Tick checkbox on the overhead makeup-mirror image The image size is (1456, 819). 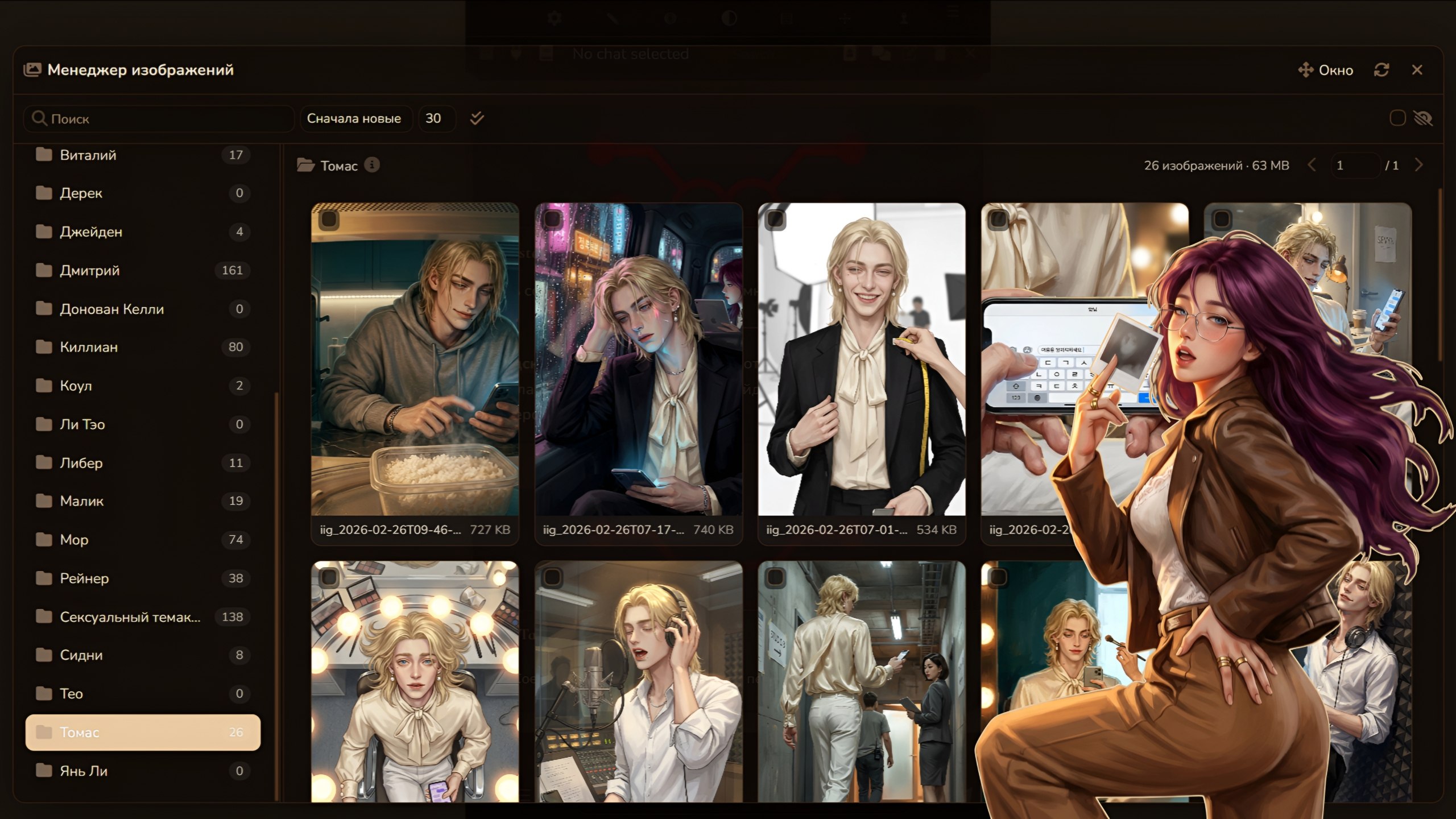(329, 578)
